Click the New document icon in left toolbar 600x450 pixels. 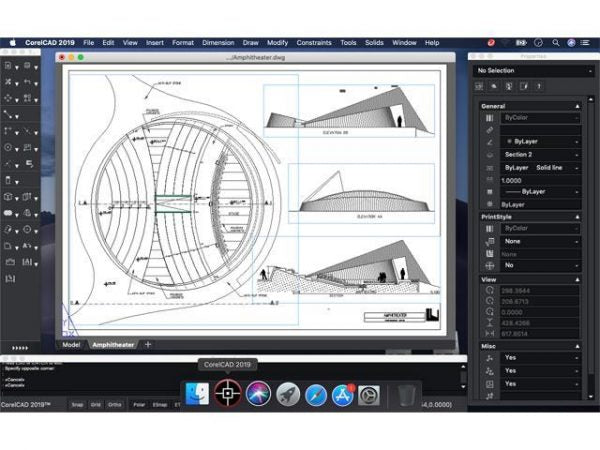pos(8,66)
